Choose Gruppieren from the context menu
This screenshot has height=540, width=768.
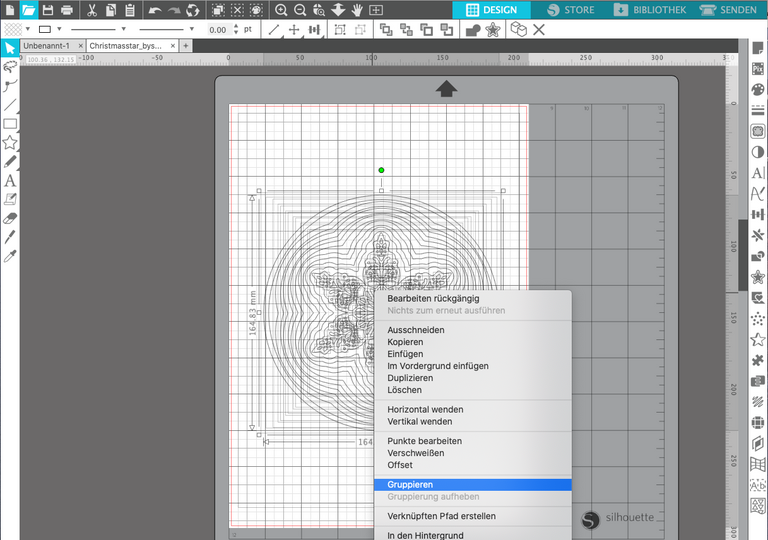click(410, 485)
